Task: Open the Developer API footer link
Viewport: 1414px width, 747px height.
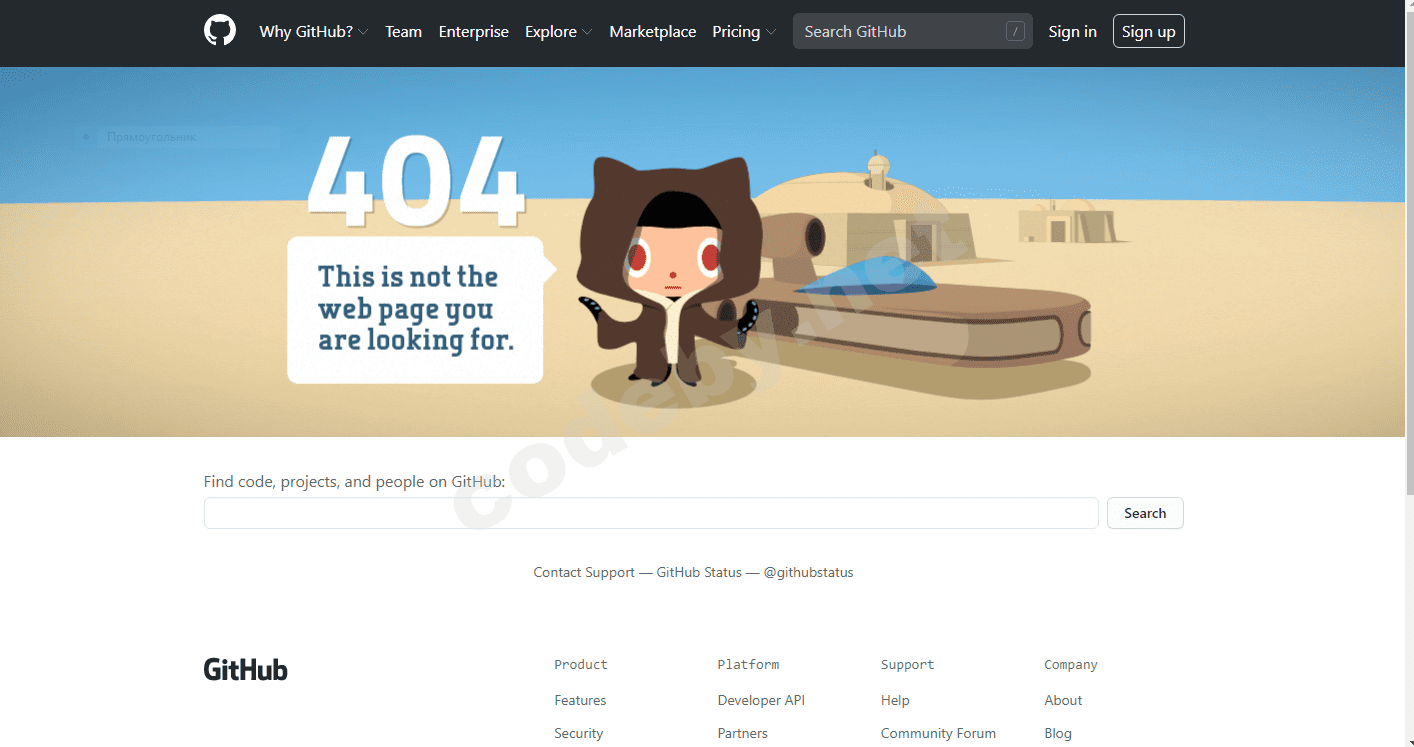Action: click(761, 701)
